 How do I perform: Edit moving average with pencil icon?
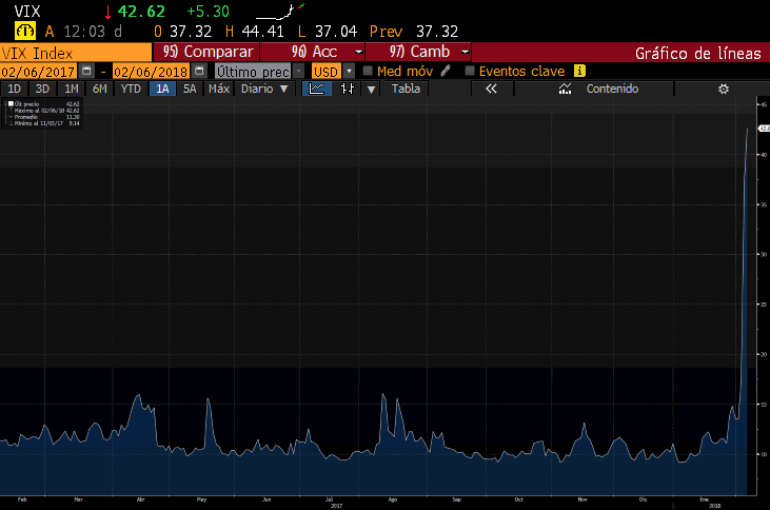pyautogui.click(x=445, y=71)
